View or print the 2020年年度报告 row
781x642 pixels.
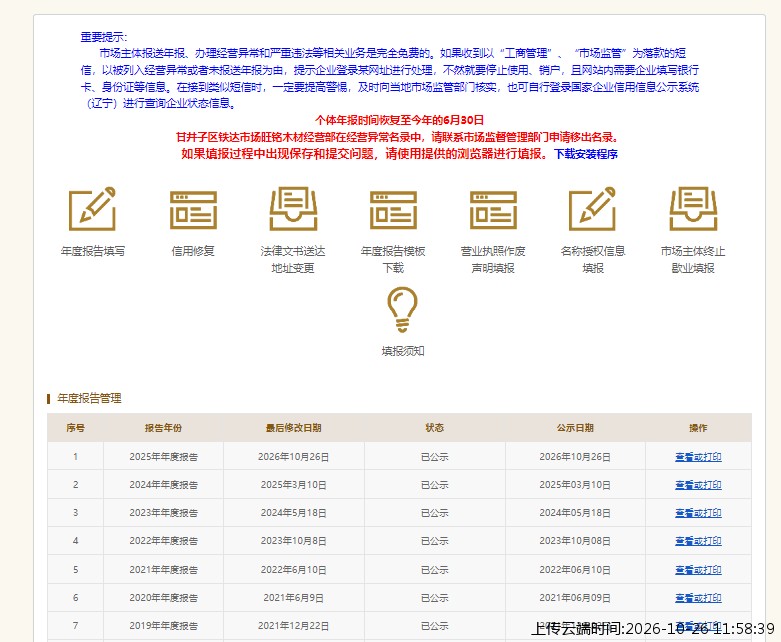tap(698, 598)
